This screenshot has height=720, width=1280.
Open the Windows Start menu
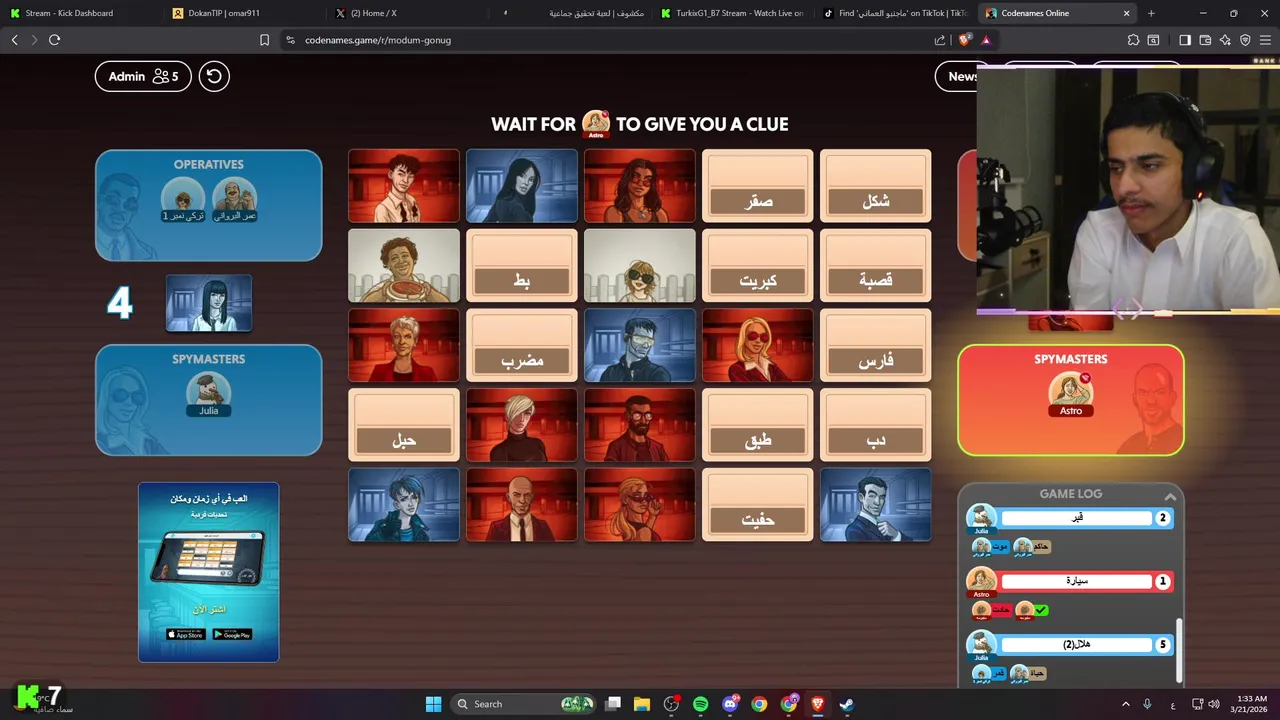coord(433,704)
